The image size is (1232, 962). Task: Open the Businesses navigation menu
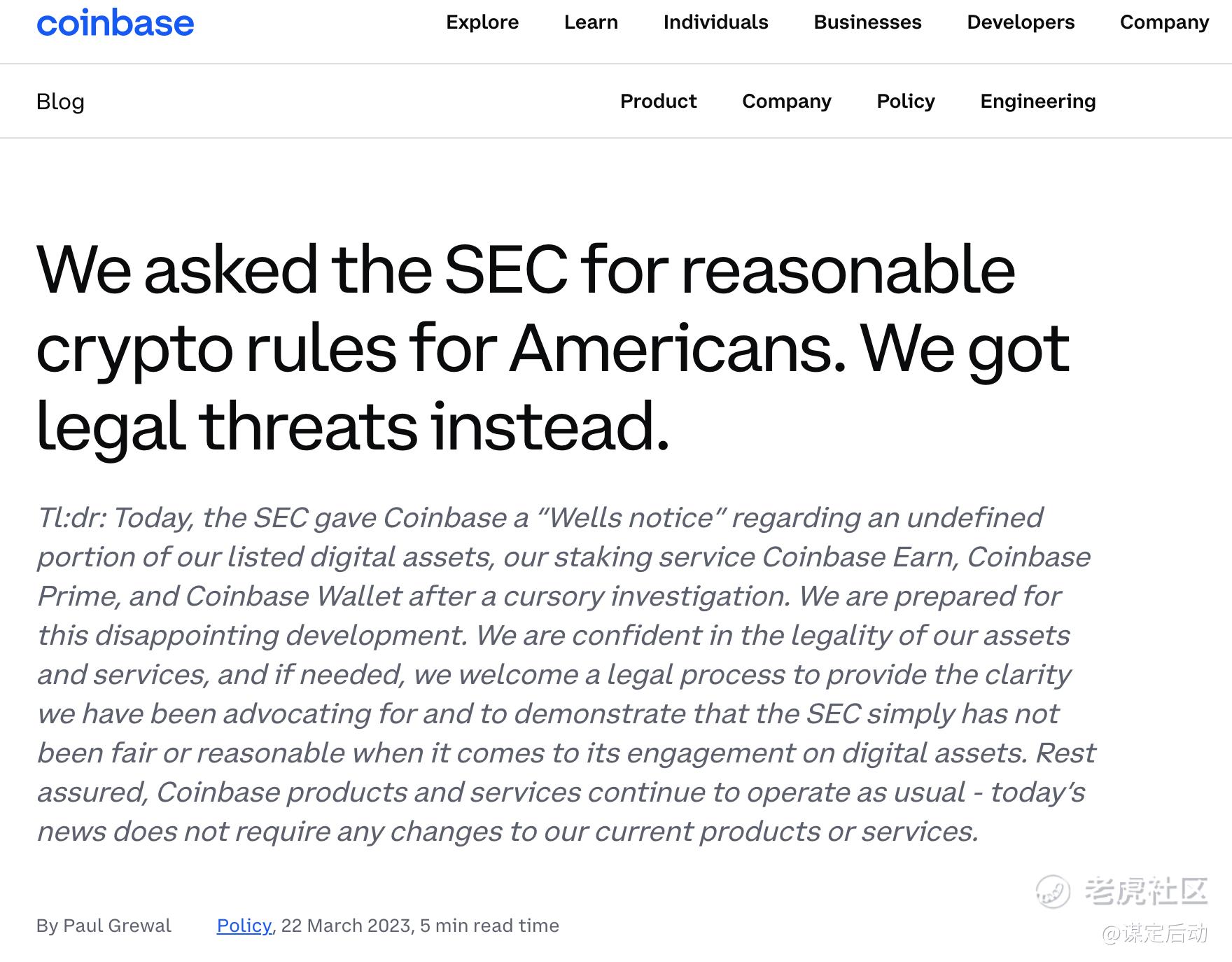867,22
